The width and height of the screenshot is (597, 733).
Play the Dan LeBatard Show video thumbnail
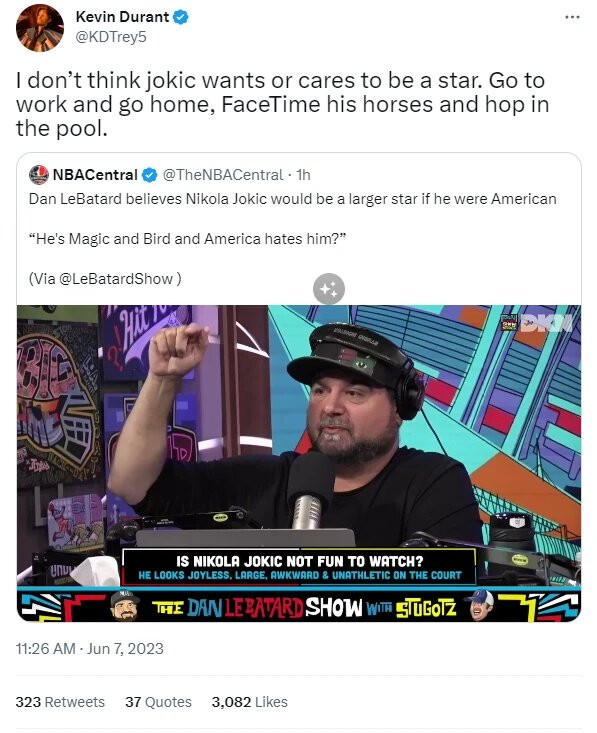pos(299,463)
